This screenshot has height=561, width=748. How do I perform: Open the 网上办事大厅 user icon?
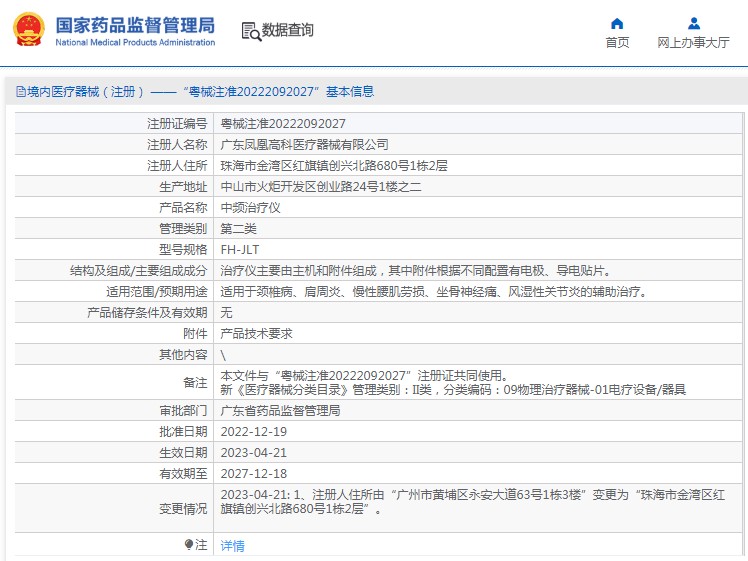coord(694,23)
